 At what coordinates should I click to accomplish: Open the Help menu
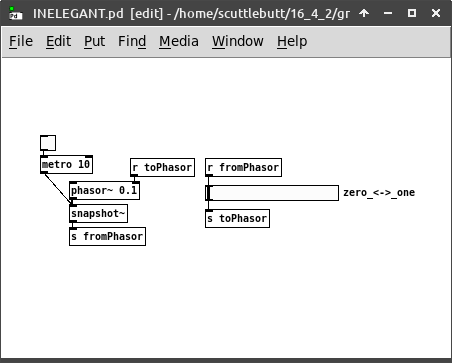(292, 41)
